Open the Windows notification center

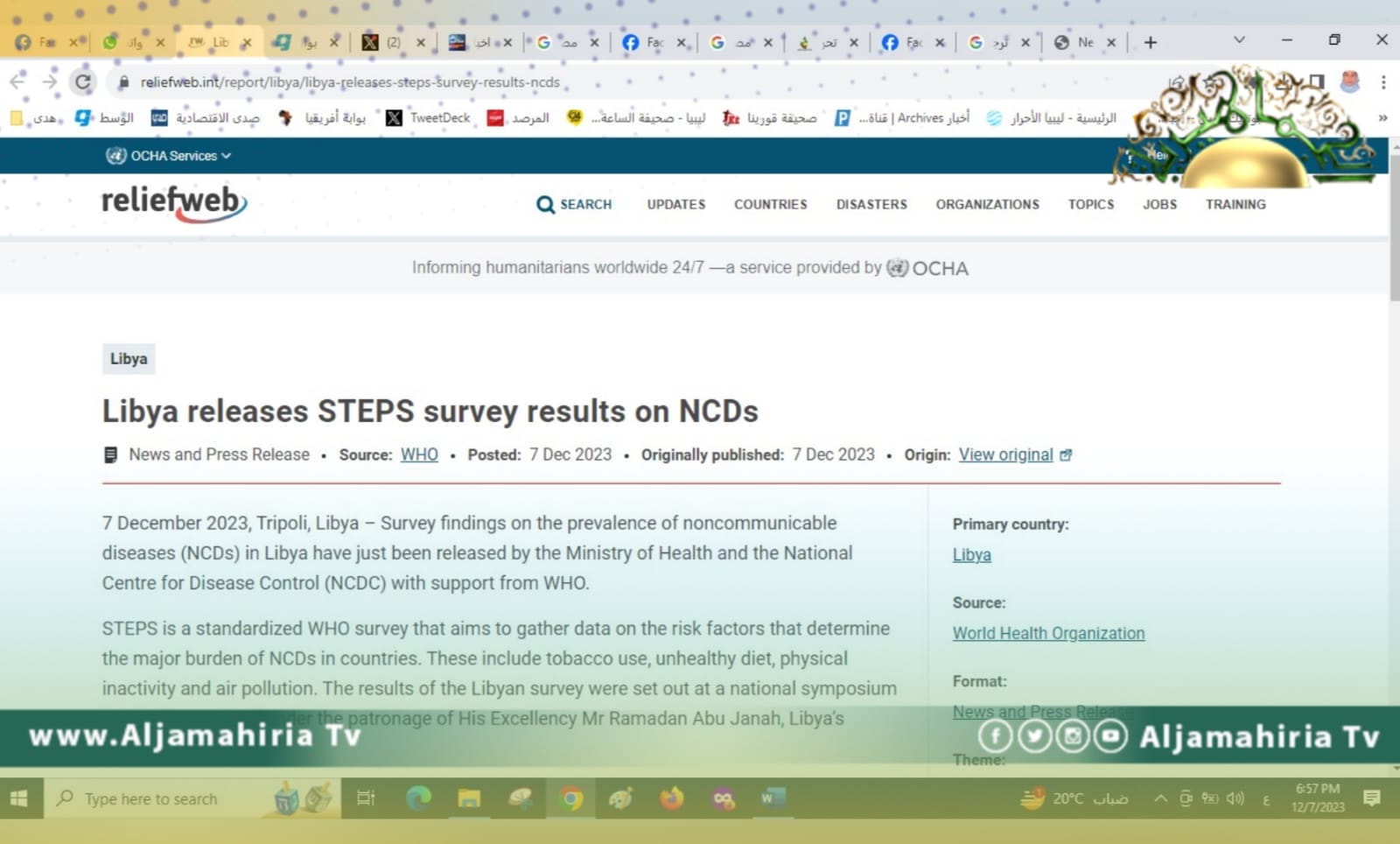[1372, 798]
